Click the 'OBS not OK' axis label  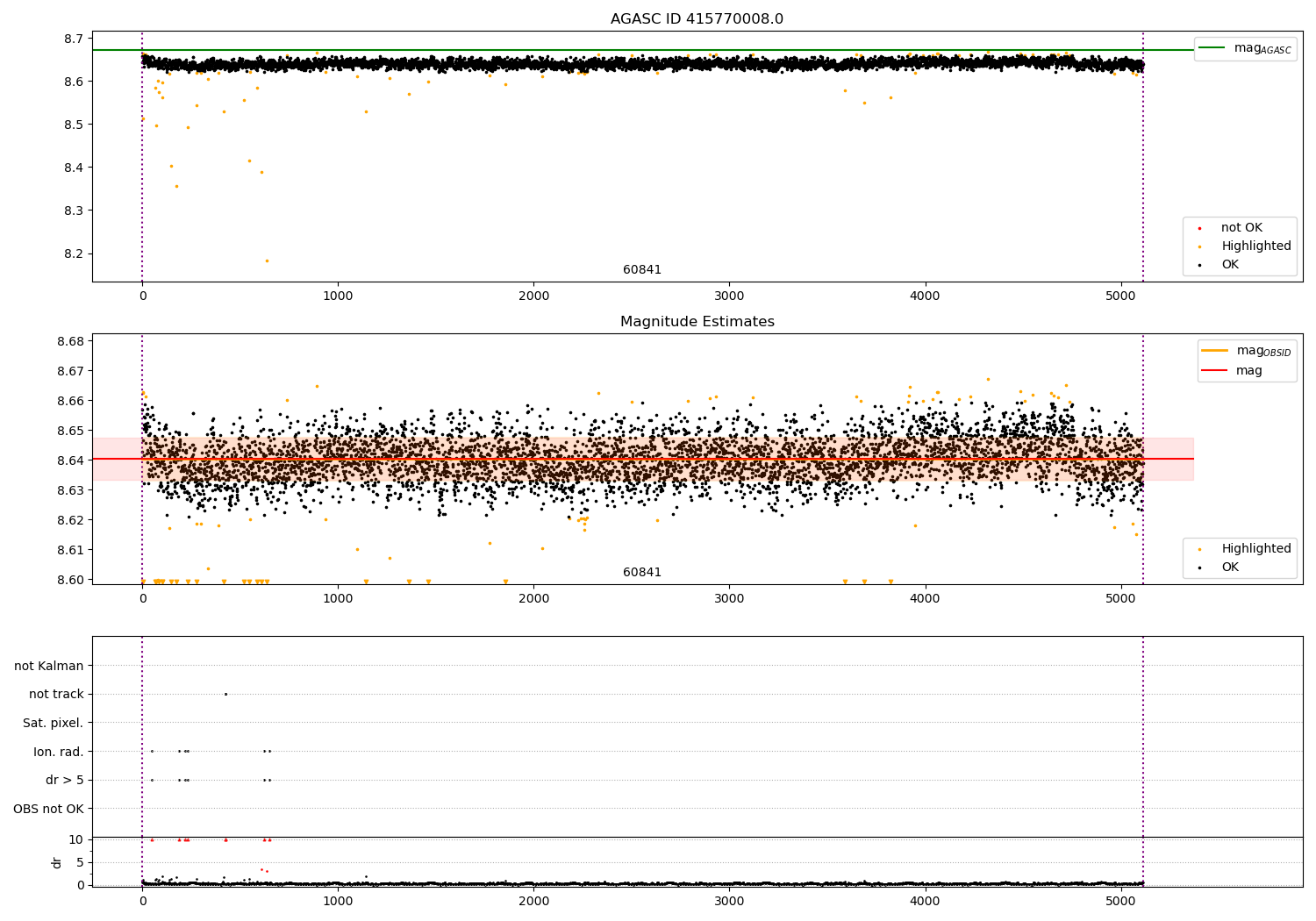(49, 809)
